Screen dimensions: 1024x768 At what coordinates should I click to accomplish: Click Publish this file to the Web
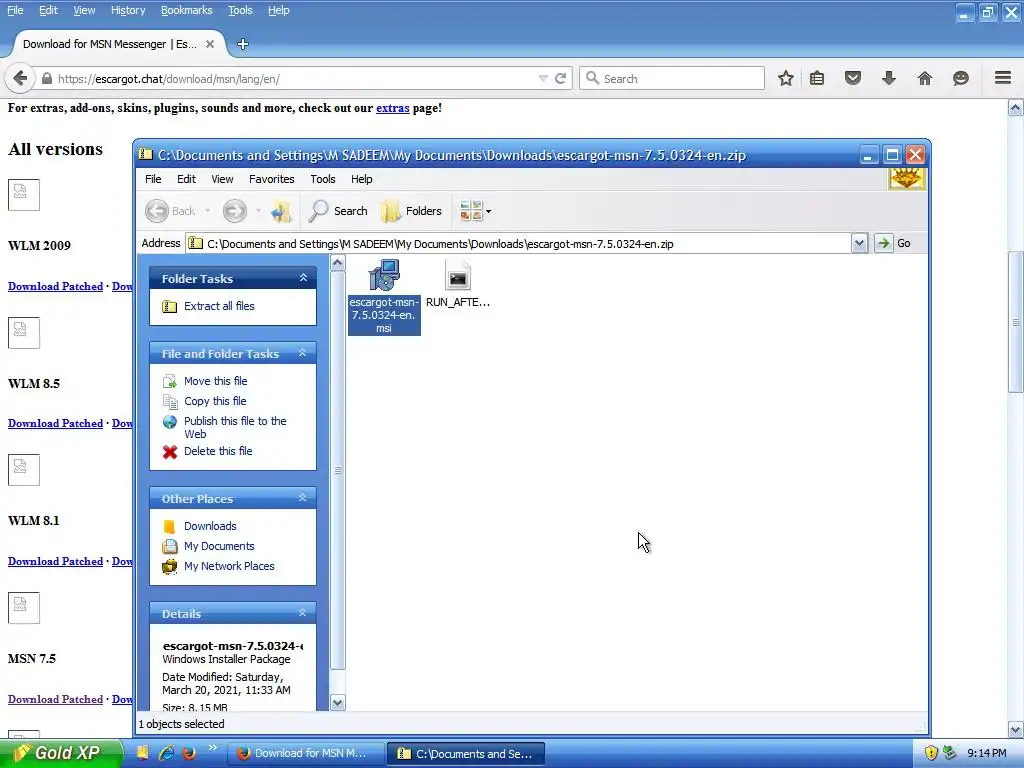pyautogui.click(x=234, y=427)
